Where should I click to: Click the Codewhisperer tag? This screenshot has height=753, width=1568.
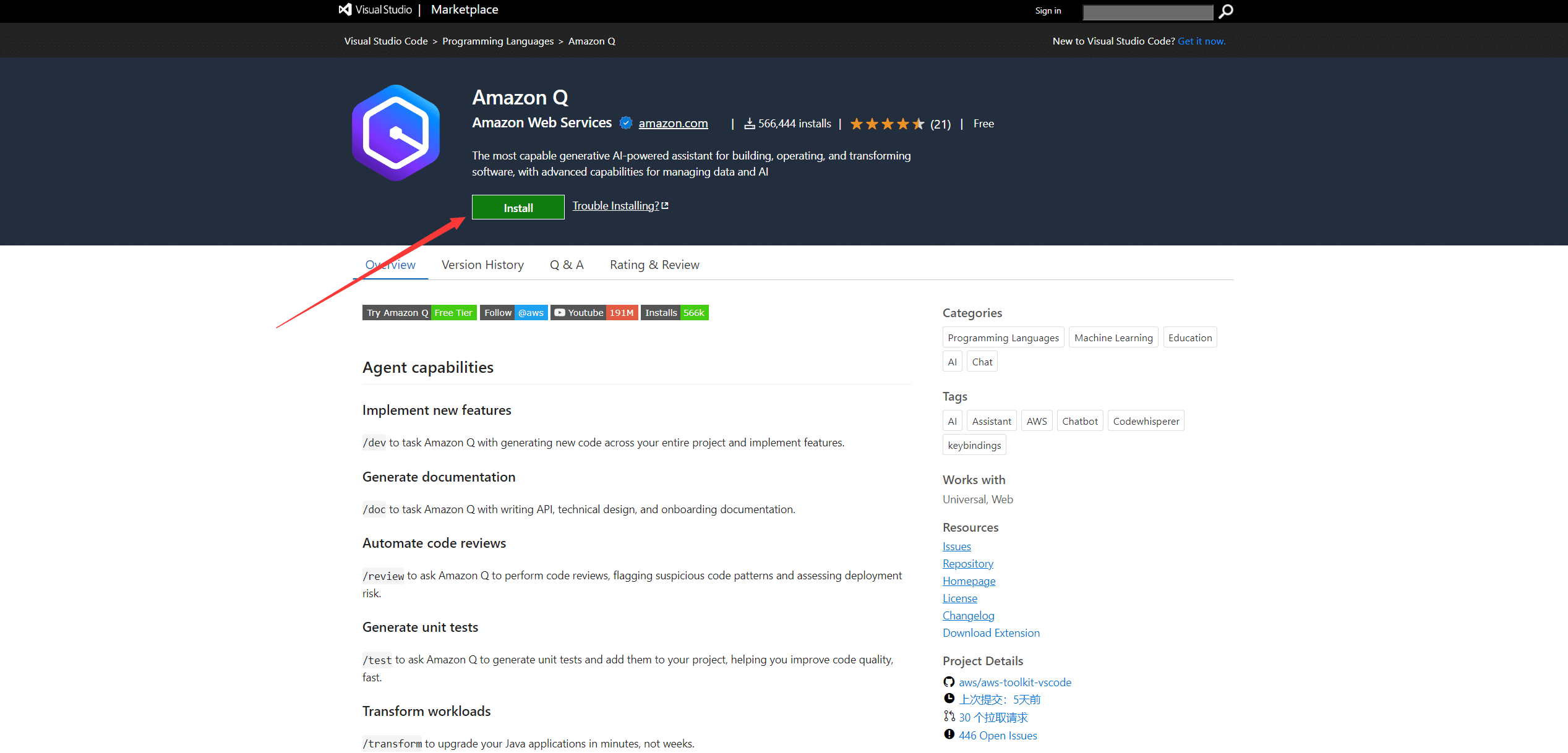[1146, 421]
